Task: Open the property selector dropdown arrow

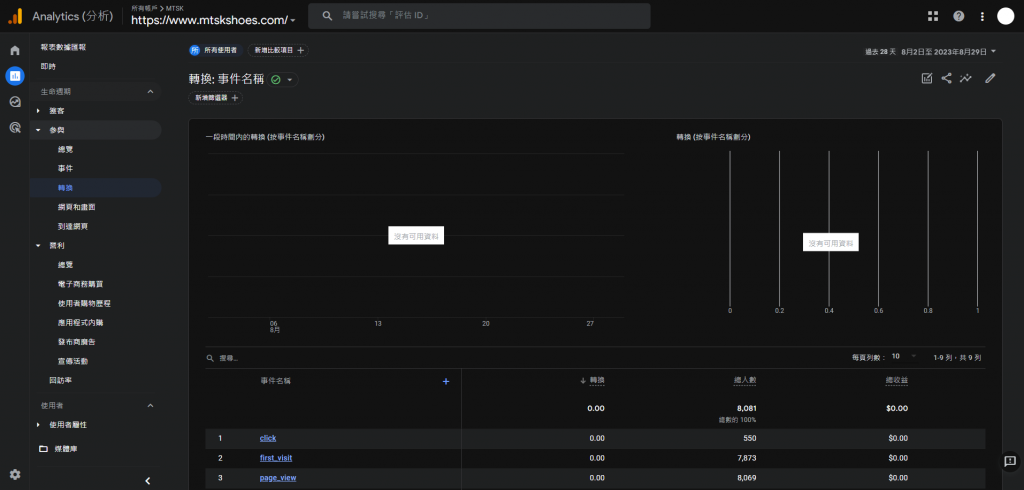Action: pyautogui.click(x=293, y=21)
